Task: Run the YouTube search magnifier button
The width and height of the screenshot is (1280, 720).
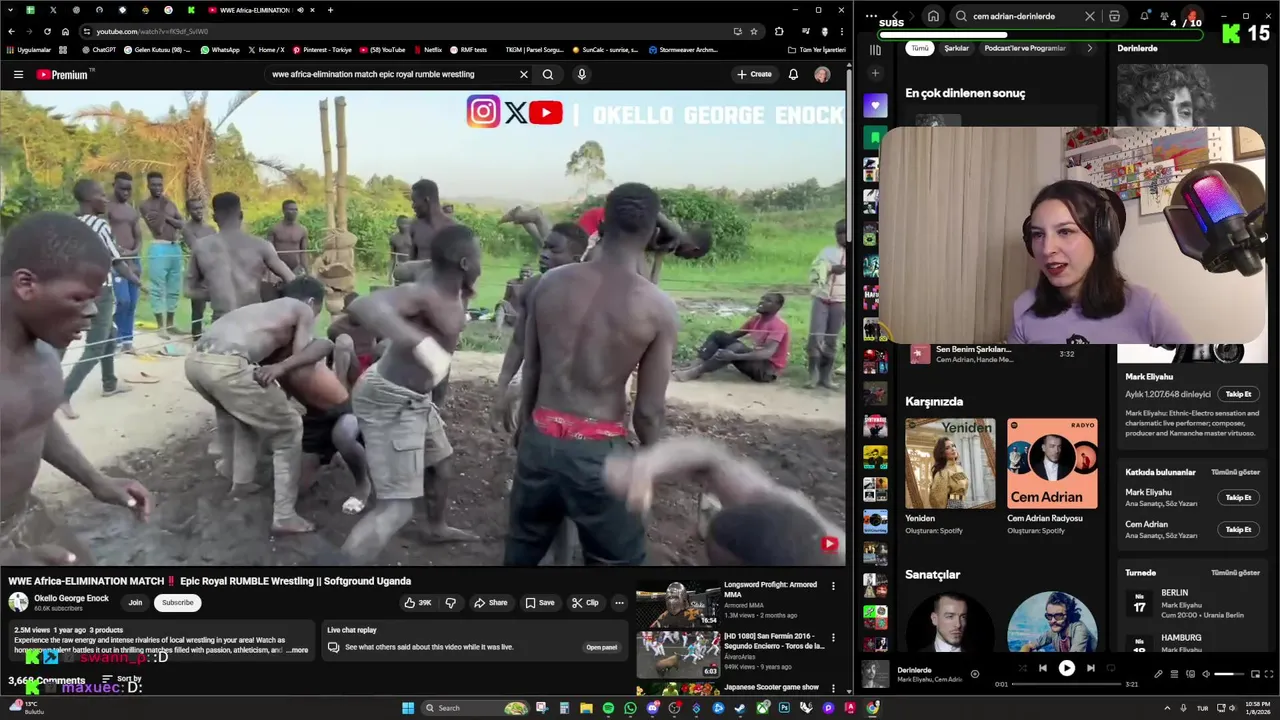Action: click(x=548, y=74)
